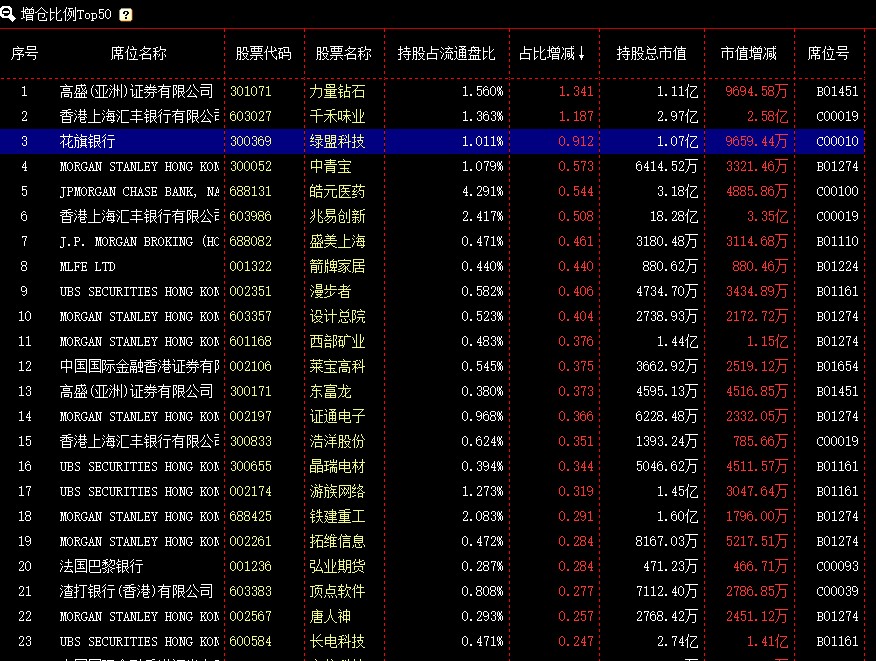Click the 持股总市值 column header

point(651,53)
